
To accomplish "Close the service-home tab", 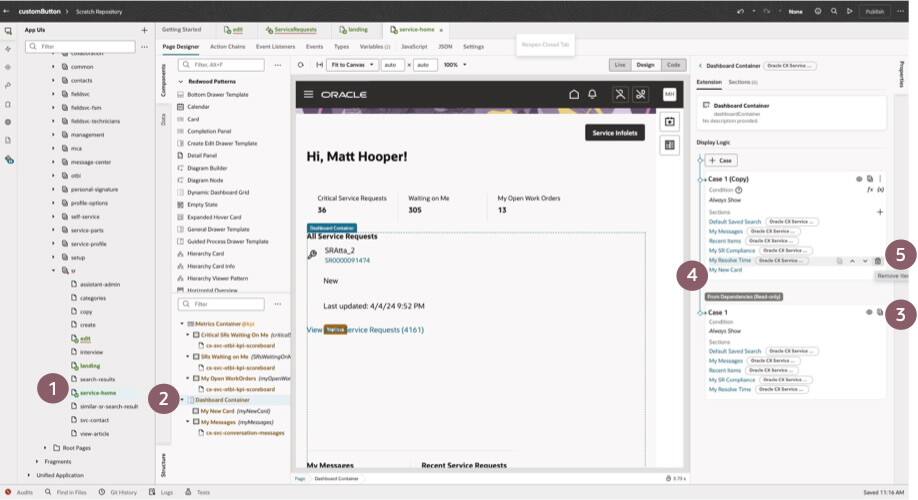I will pyautogui.click(x=441, y=30).
